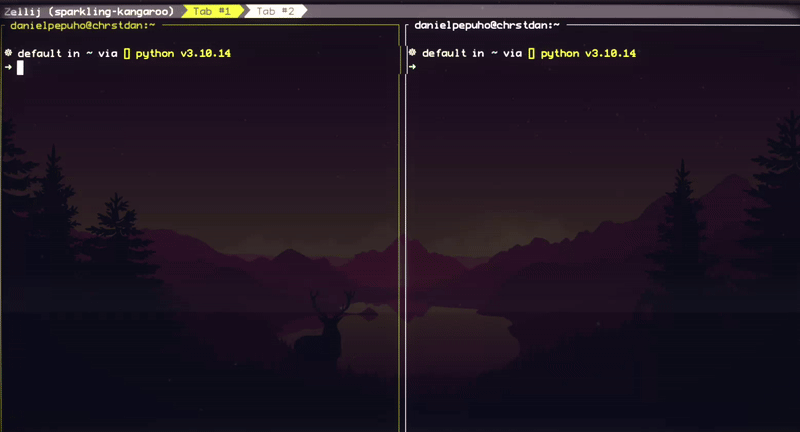Click the right pane prompt arrow

click(x=412, y=67)
